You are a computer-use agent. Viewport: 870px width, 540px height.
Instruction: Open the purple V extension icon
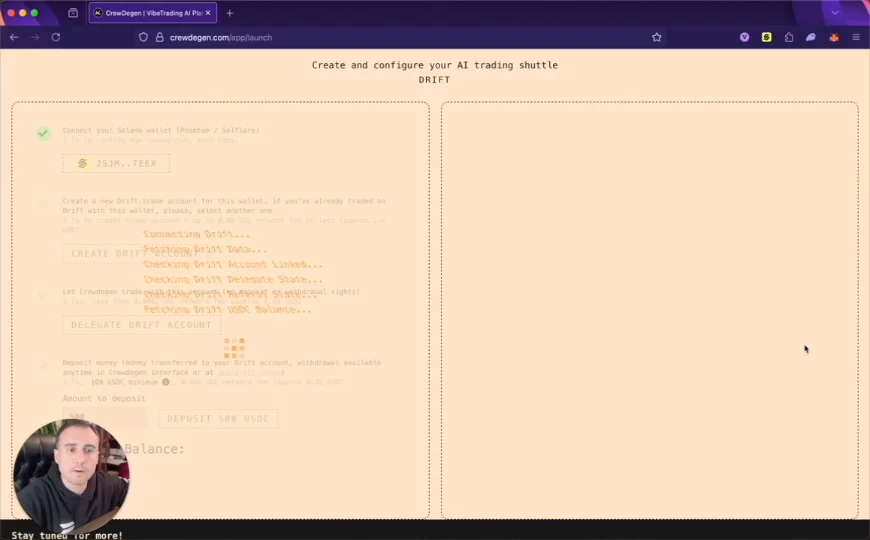[x=745, y=37]
